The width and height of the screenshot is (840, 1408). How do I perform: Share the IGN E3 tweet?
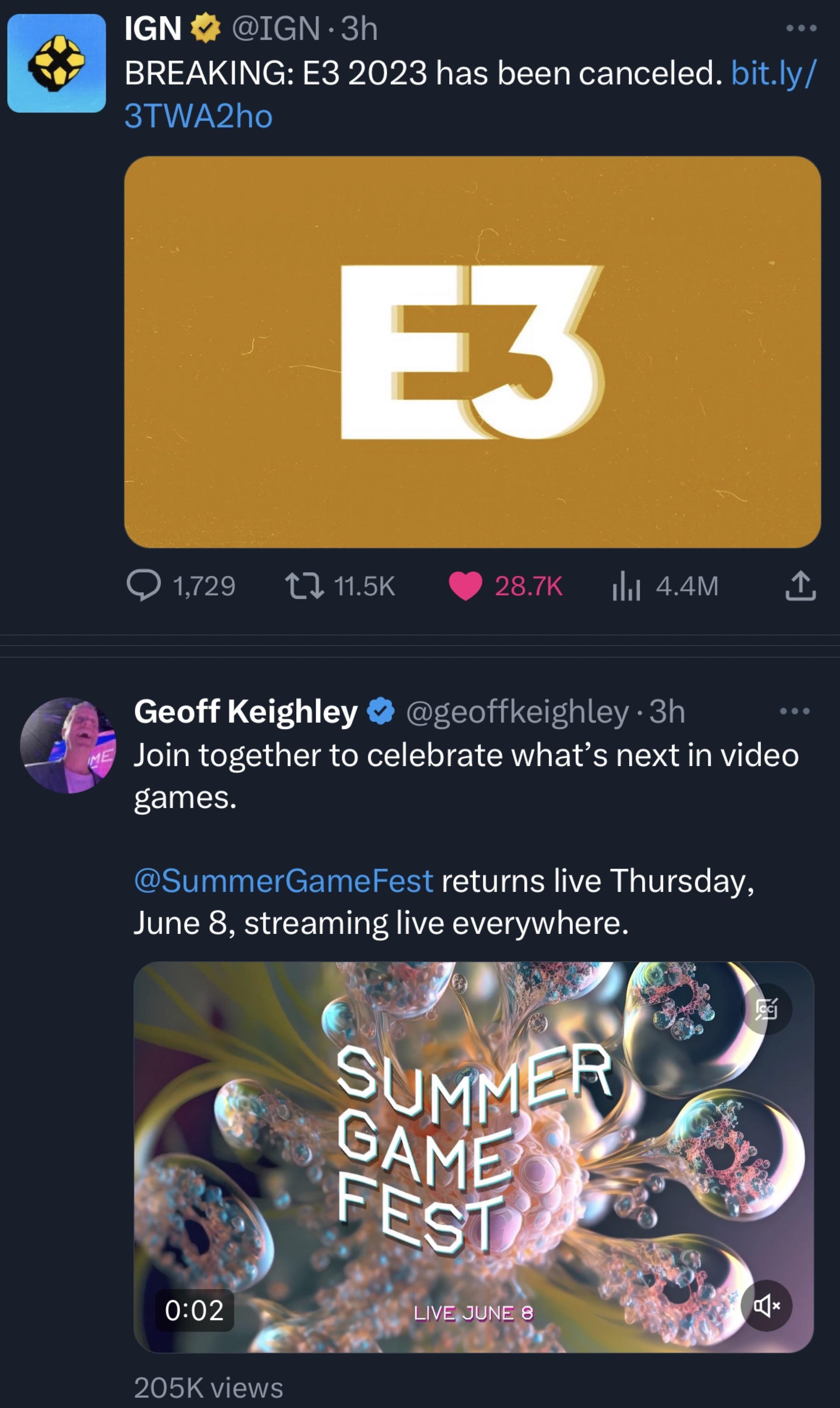pos(800,585)
